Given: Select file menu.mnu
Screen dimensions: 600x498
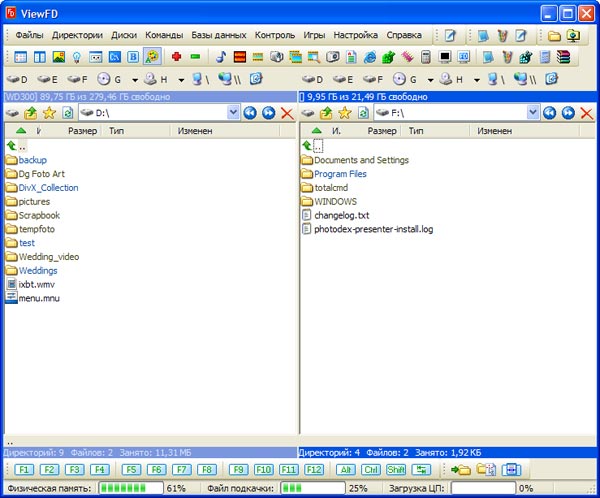Looking at the screenshot, I should (33, 298).
